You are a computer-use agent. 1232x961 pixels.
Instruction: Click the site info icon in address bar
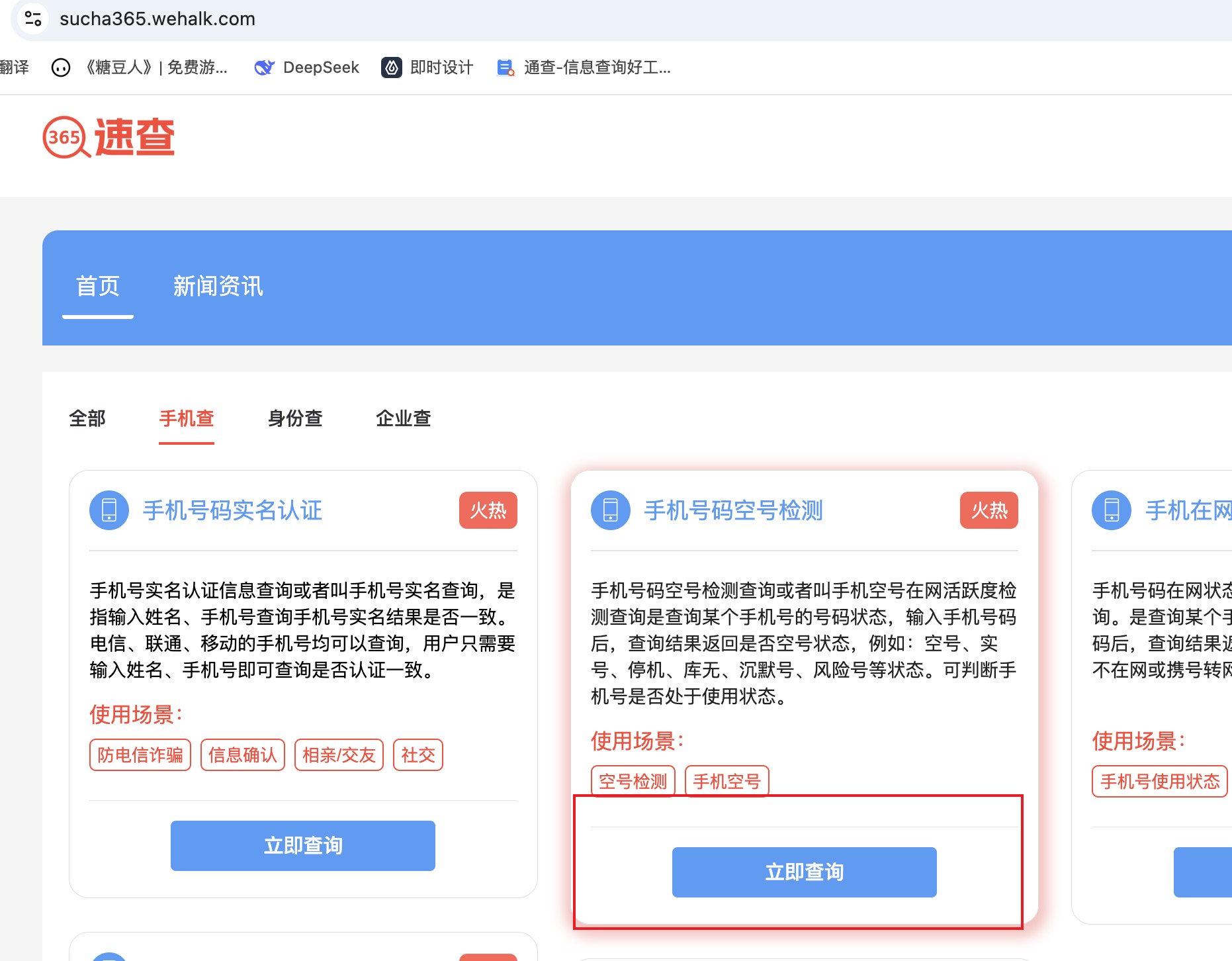[x=32, y=19]
